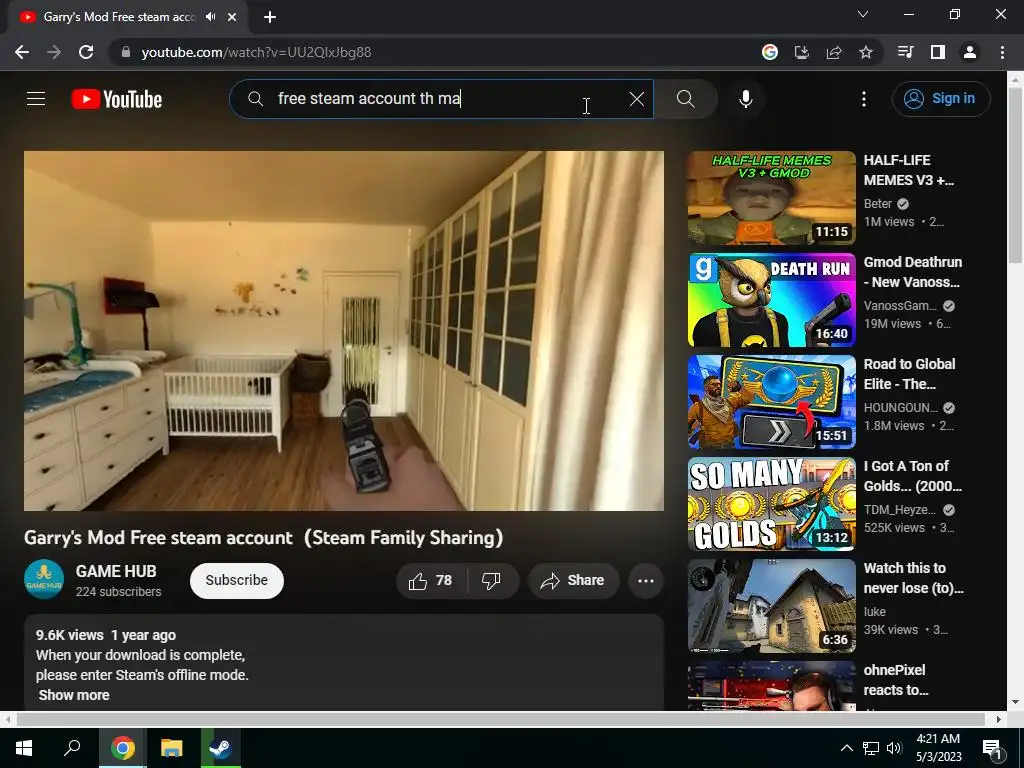Viewport: 1024px width, 768px height.
Task: Focus the YouTube search input field
Action: [x=441, y=99]
